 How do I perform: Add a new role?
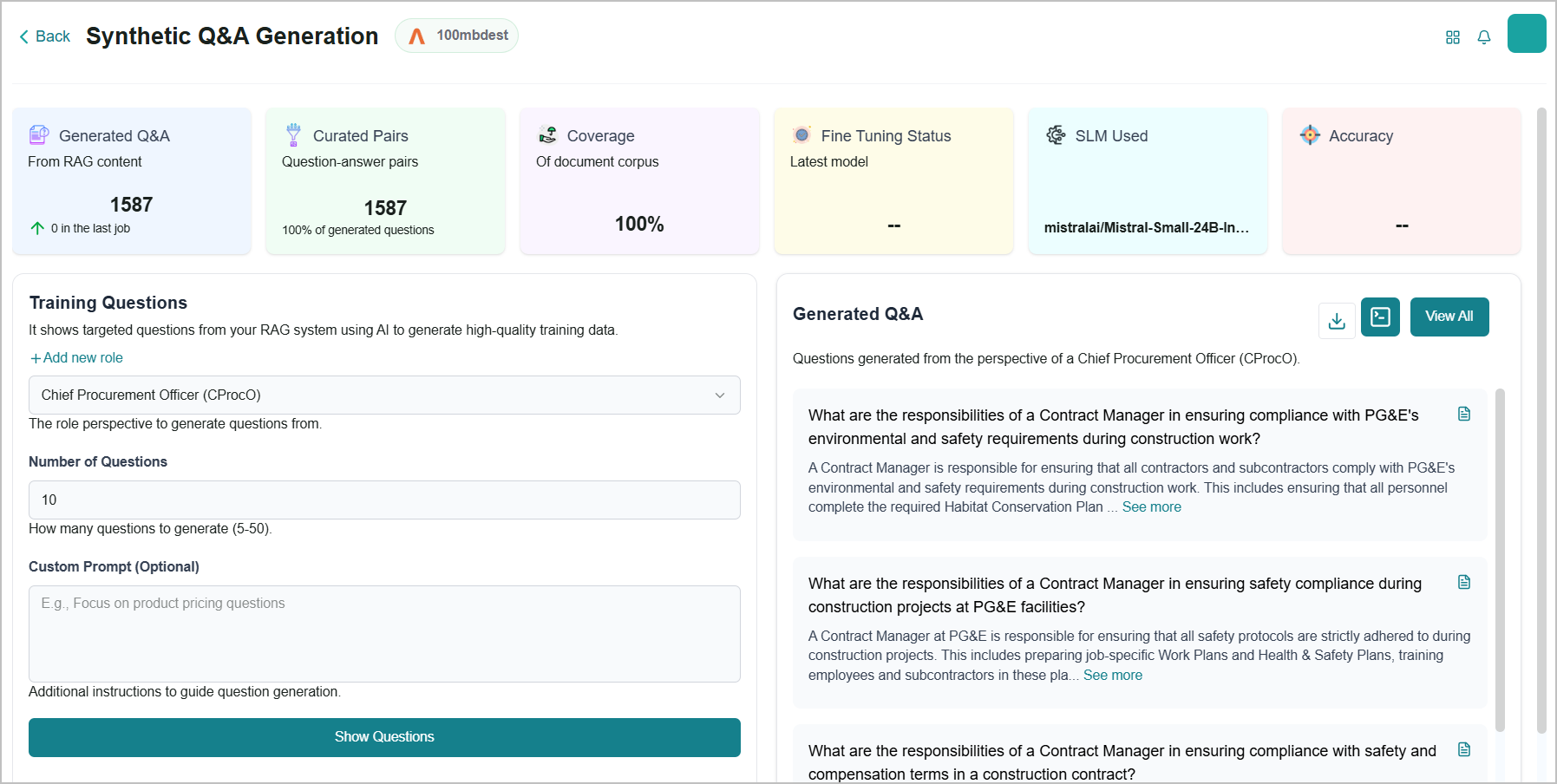coord(76,357)
